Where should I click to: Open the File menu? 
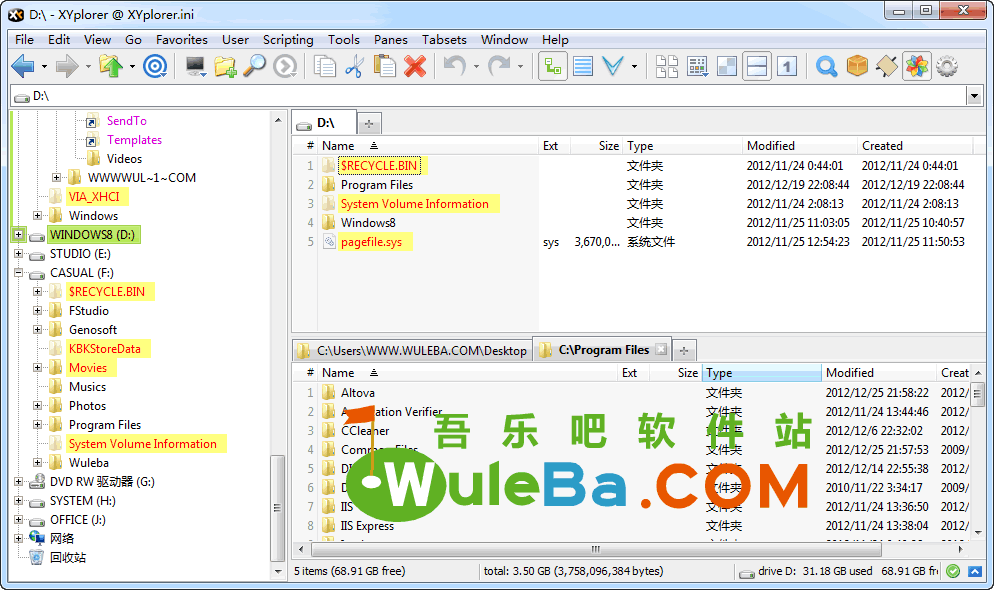pyautogui.click(x=25, y=39)
